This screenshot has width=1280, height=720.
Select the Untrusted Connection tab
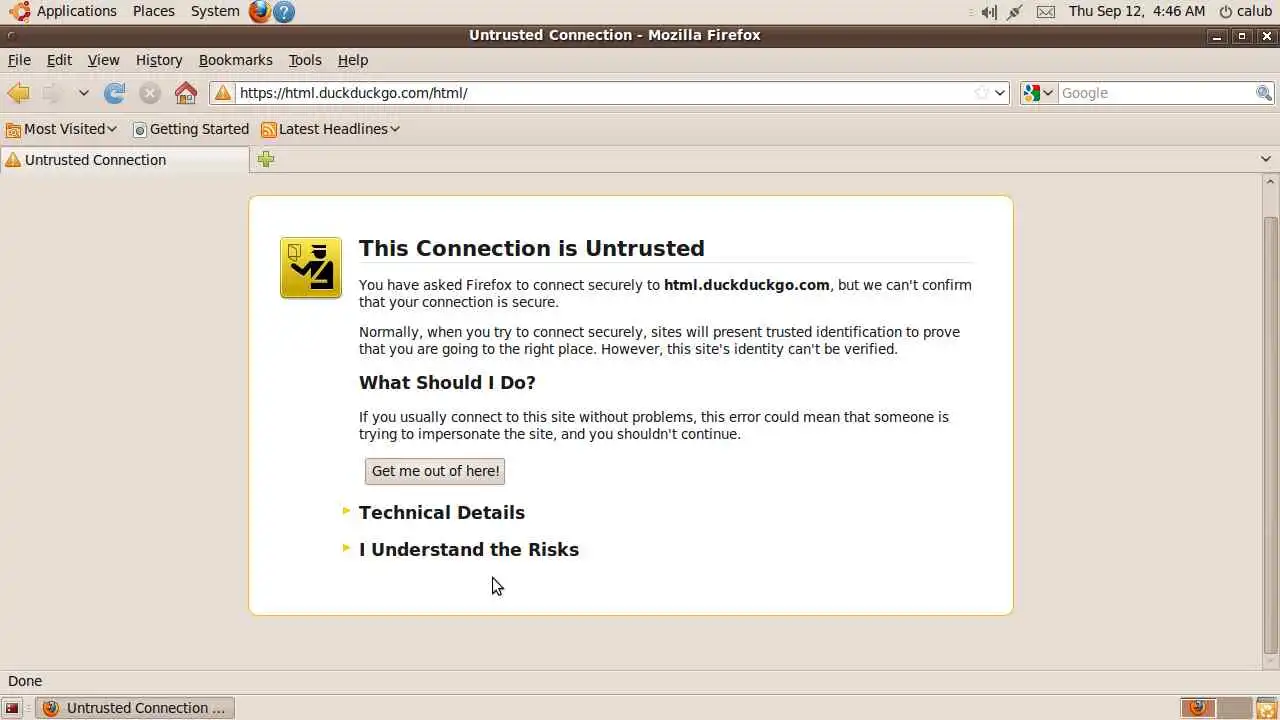tap(124, 160)
